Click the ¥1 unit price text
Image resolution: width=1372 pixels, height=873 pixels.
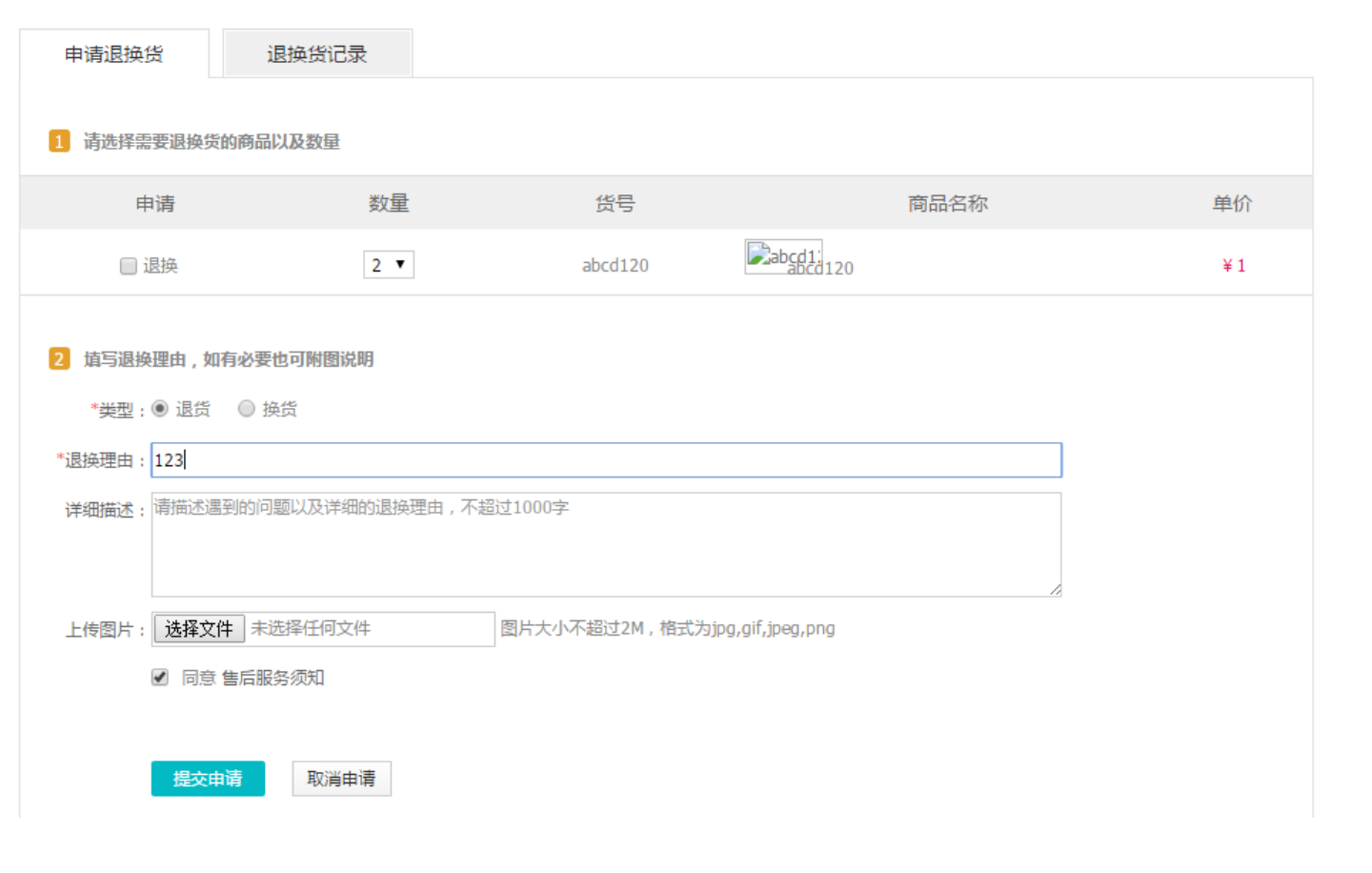pyautogui.click(x=1234, y=265)
